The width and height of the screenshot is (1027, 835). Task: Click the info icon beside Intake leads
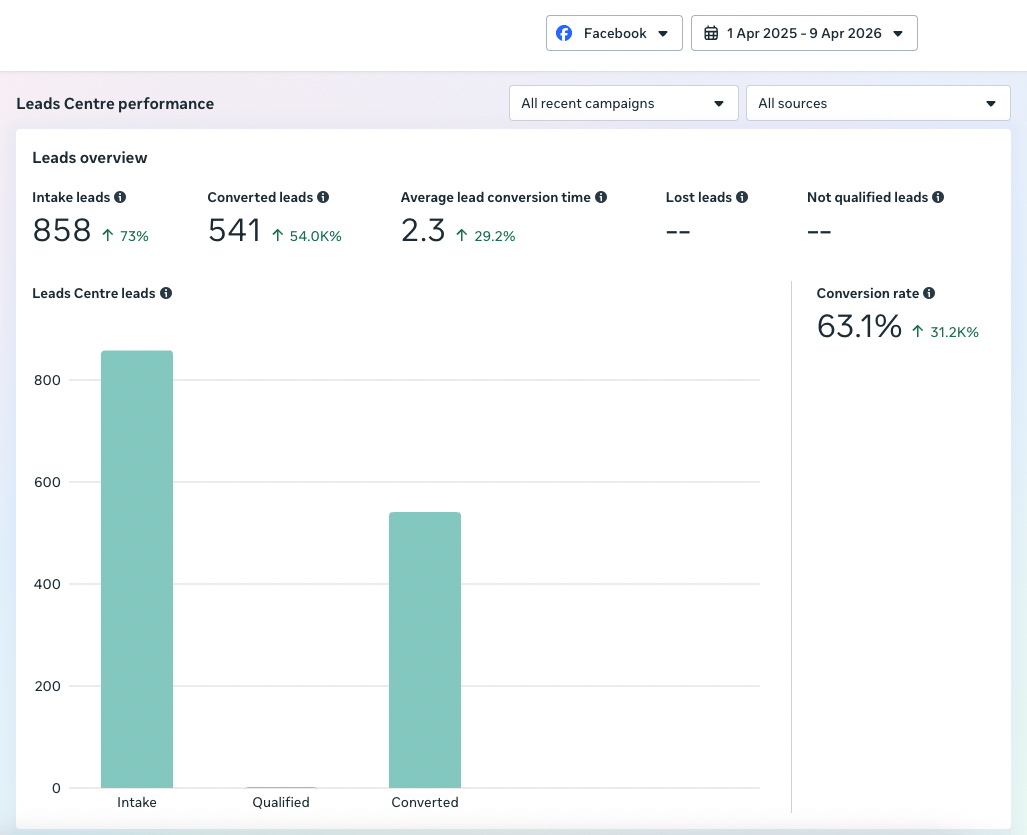click(x=120, y=197)
